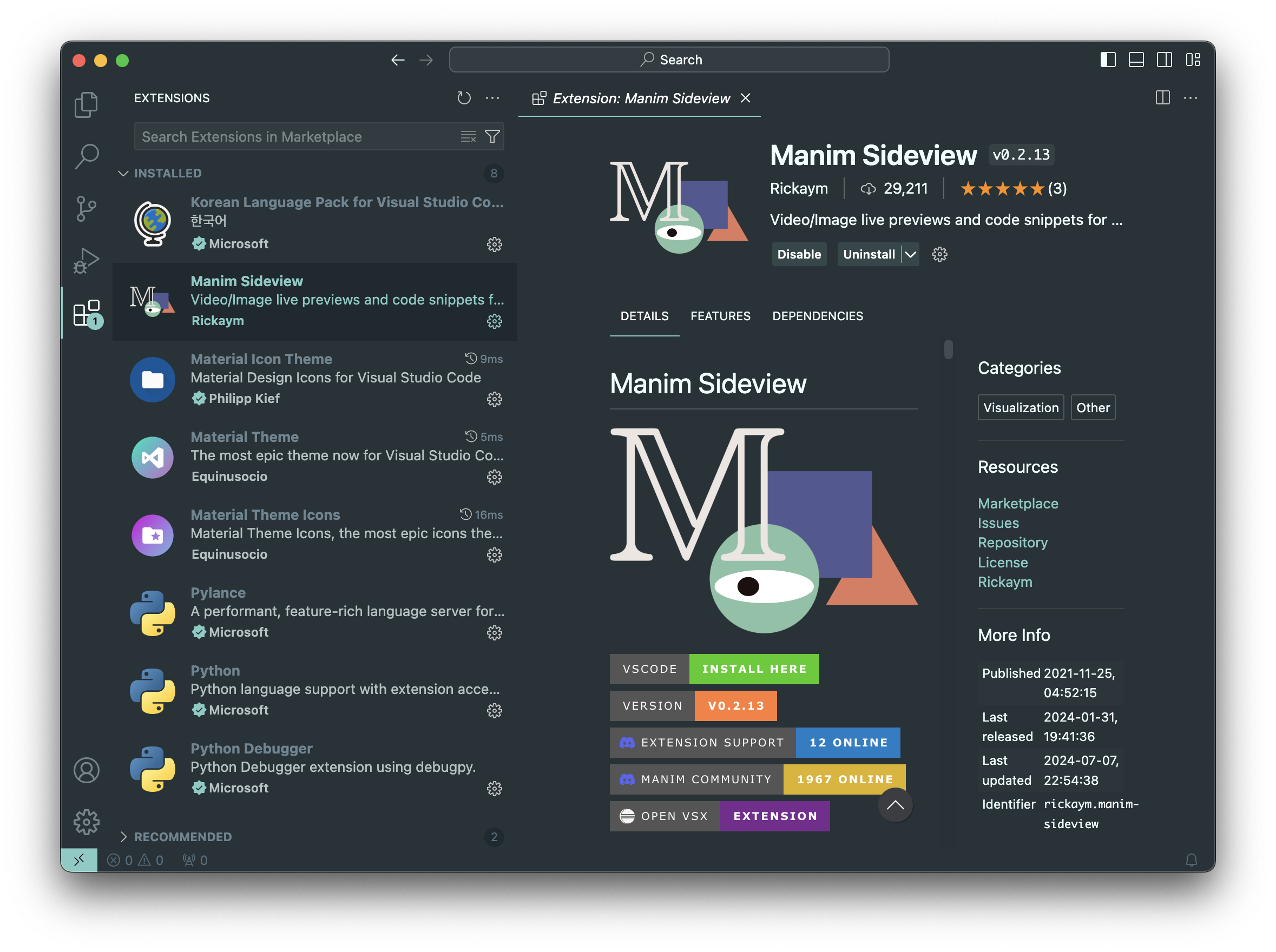
Task: Open forwarded ports status item
Action: pyautogui.click(x=195, y=860)
